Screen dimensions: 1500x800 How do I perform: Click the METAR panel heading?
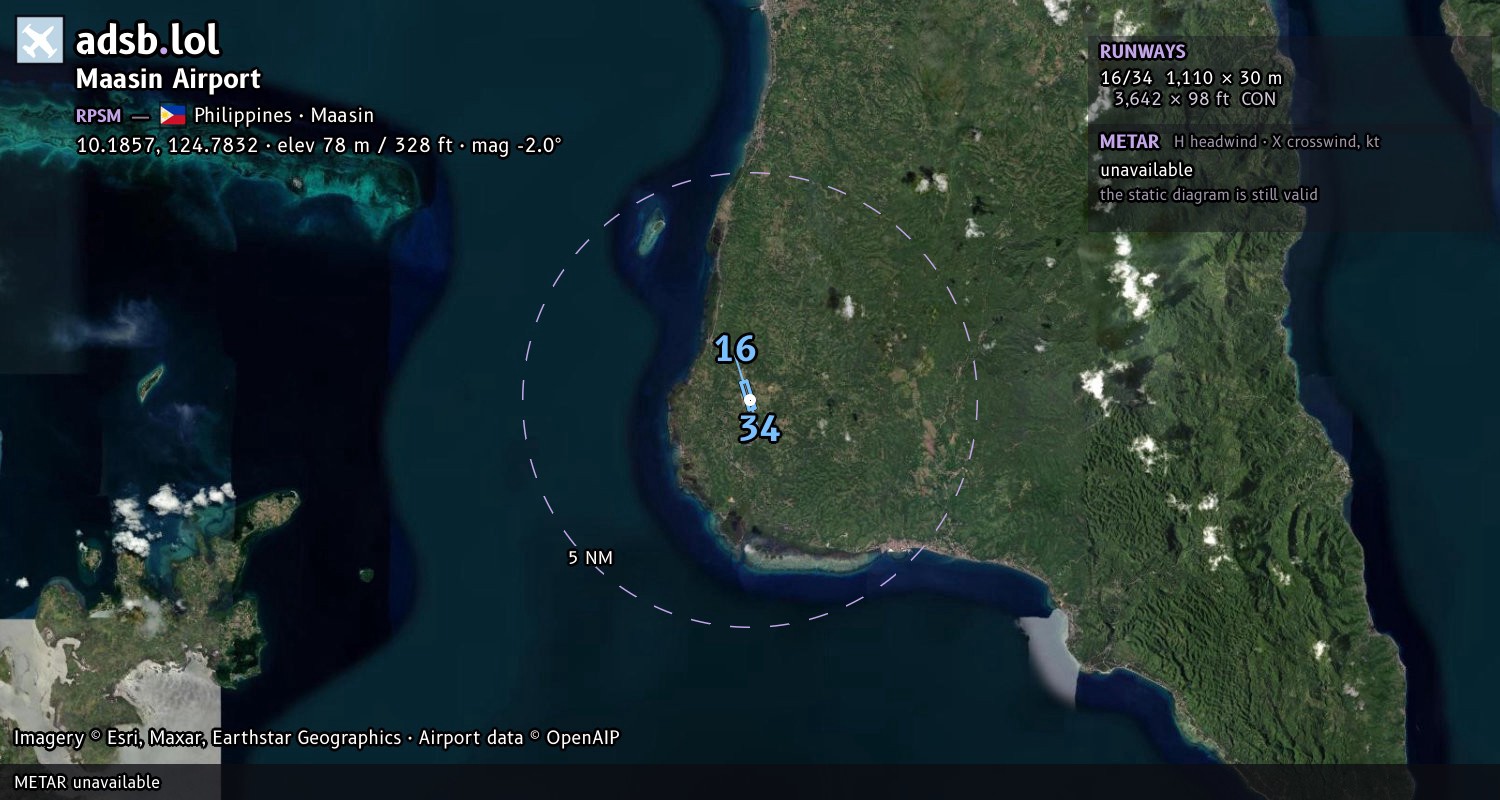click(1129, 142)
